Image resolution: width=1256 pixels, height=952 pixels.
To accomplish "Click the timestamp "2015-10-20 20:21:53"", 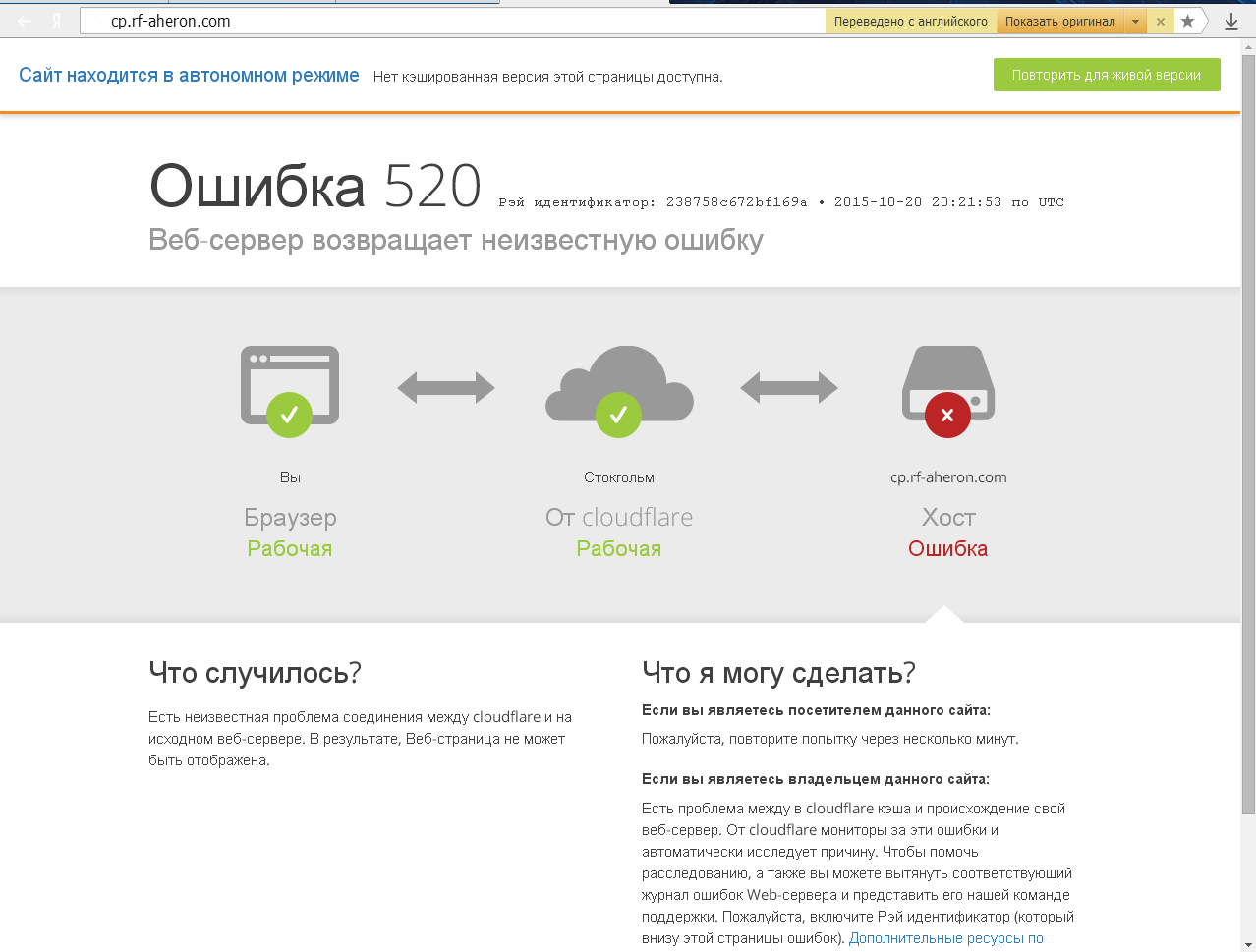I will tap(918, 202).
